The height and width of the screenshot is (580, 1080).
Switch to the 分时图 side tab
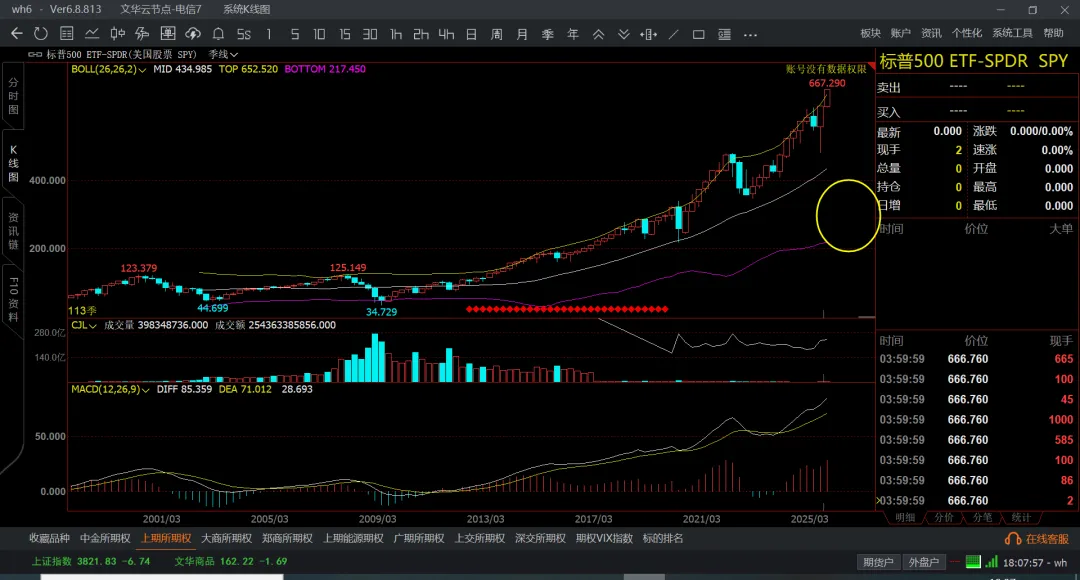pos(13,96)
